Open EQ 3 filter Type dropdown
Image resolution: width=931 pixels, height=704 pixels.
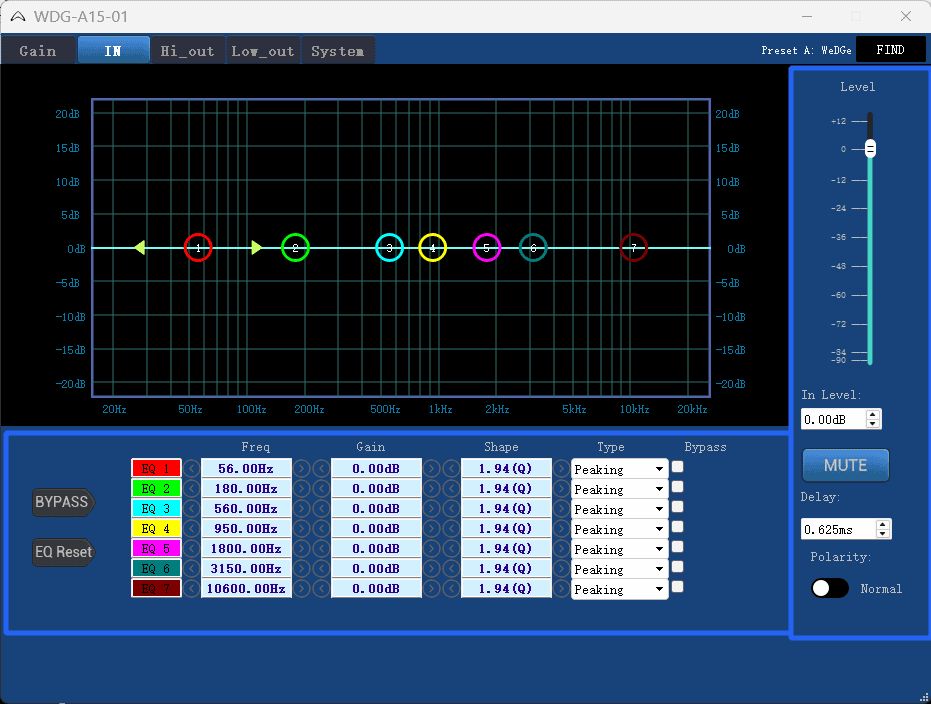619,509
